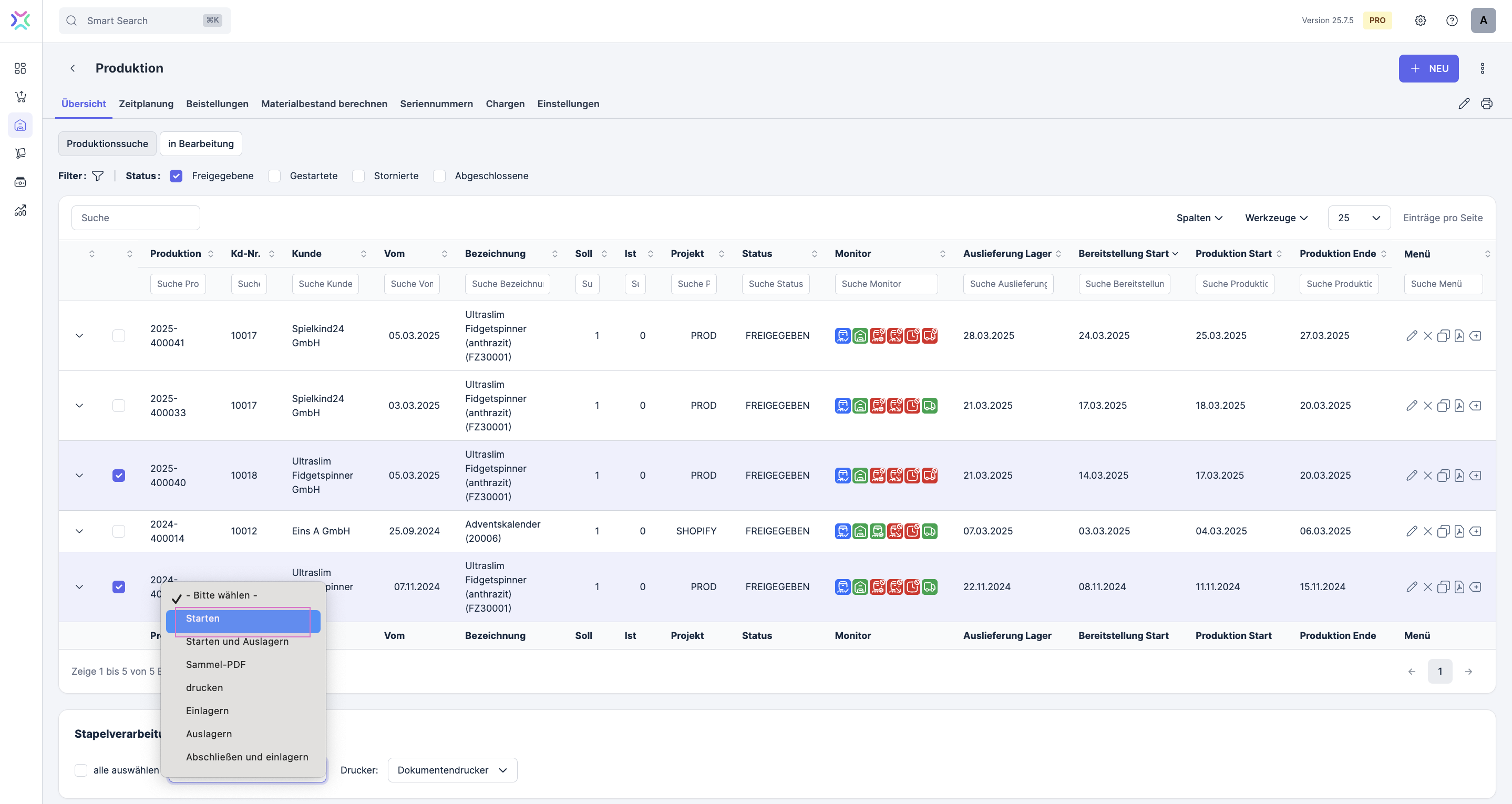Viewport: 1512px width, 804px height.
Task: Click the help question mark icon
Action: pos(1452,20)
